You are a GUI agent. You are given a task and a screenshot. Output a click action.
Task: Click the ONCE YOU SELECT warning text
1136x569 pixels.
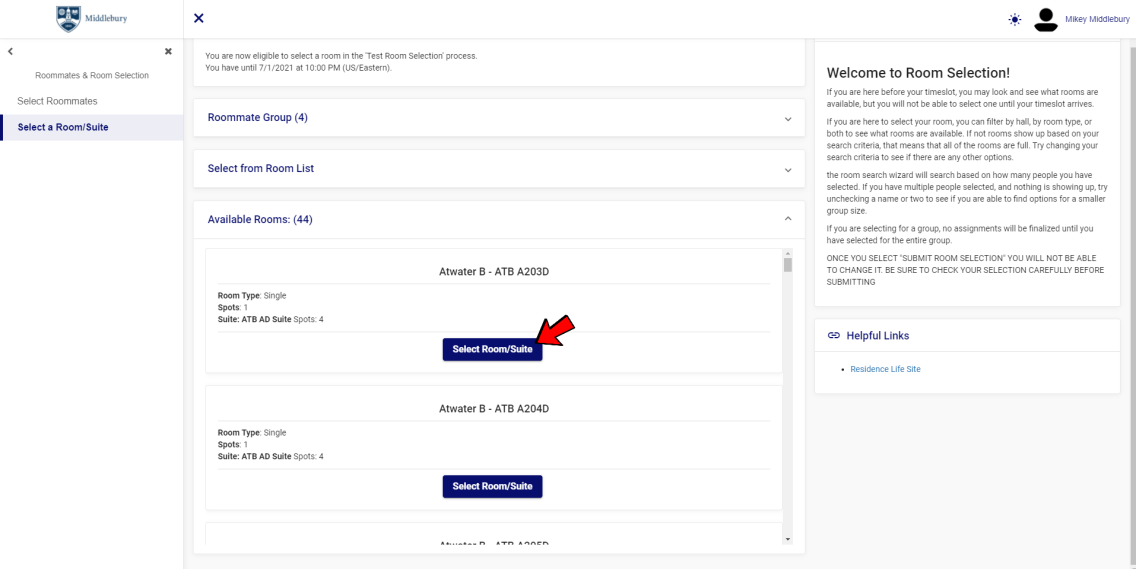(966, 270)
